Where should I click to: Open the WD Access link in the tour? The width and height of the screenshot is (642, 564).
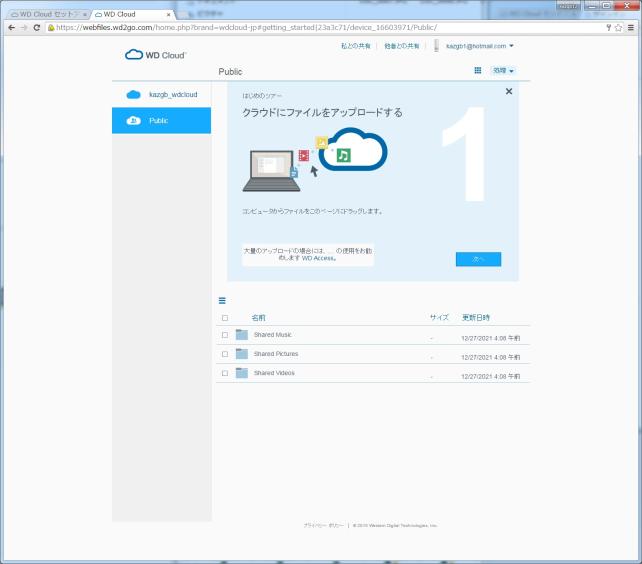(319, 258)
